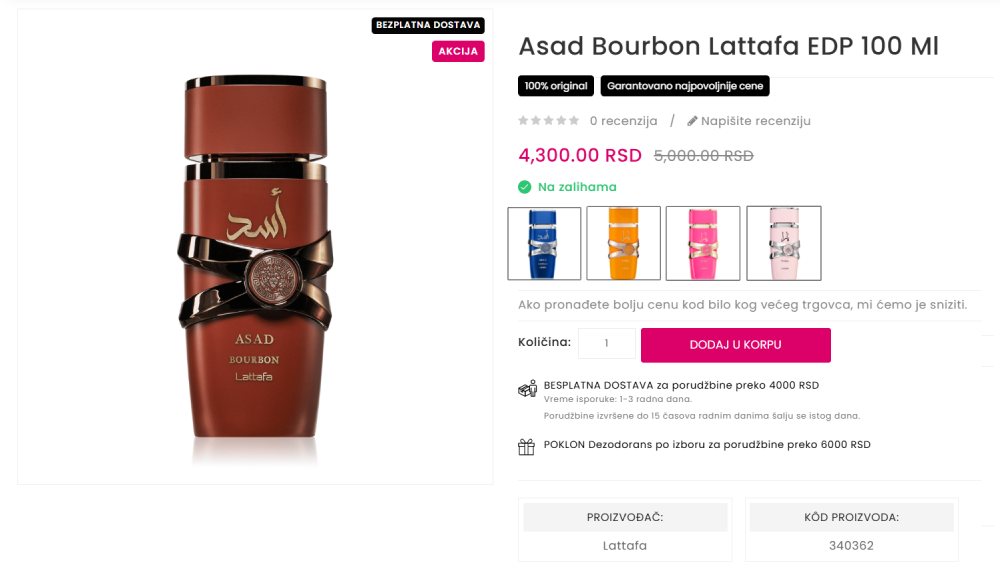Click the green in-stock checkmark icon
This screenshot has width=1000, height=569.
[524, 187]
